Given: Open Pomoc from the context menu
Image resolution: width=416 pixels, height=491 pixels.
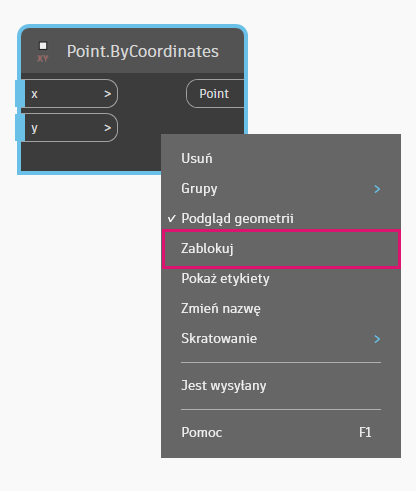Looking at the screenshot, I should [x=281, y=432].
